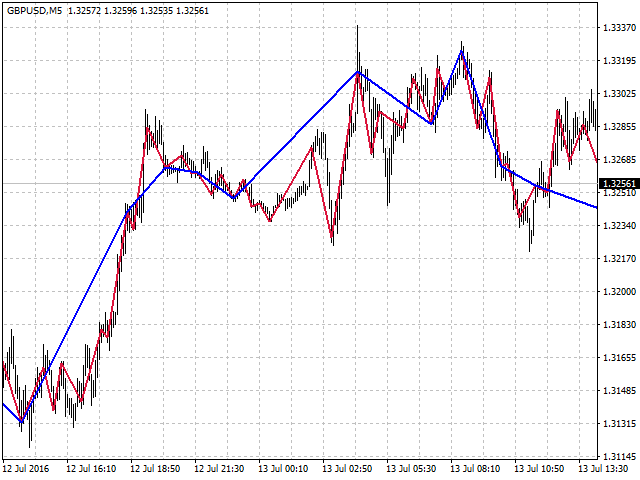Click the 13 Jul 02:50 time label
Image resolution: width=640 pixels, height=480 pixels.
[347, 469]
